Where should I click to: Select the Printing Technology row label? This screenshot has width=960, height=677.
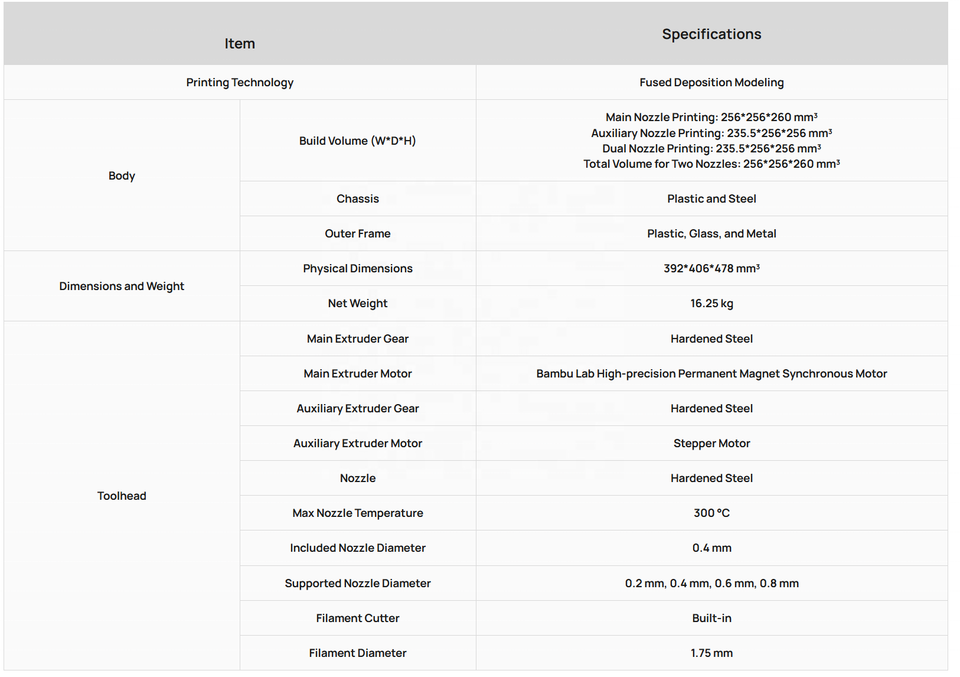pyautogui.click(x=240, y=83)
